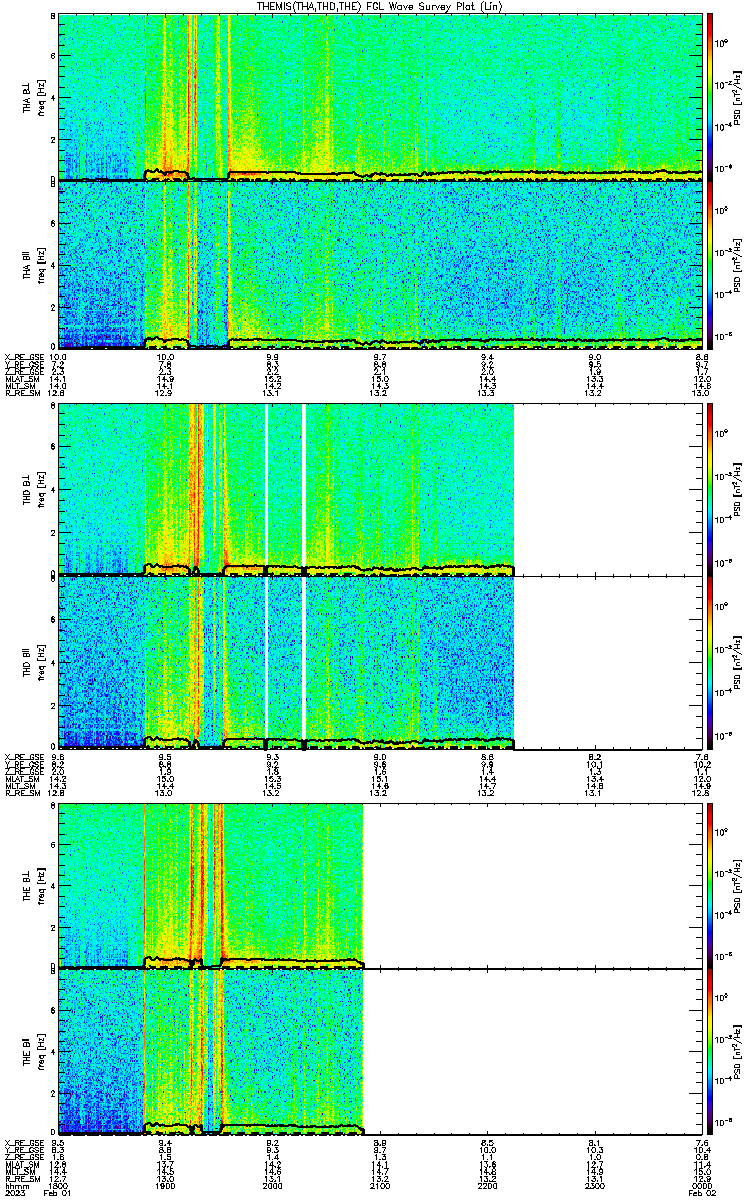Screen dimensions: 750x1200
Task: Click the PSD color bar beside THD B-perpendicular panel
Action: [x=711, y=489]
